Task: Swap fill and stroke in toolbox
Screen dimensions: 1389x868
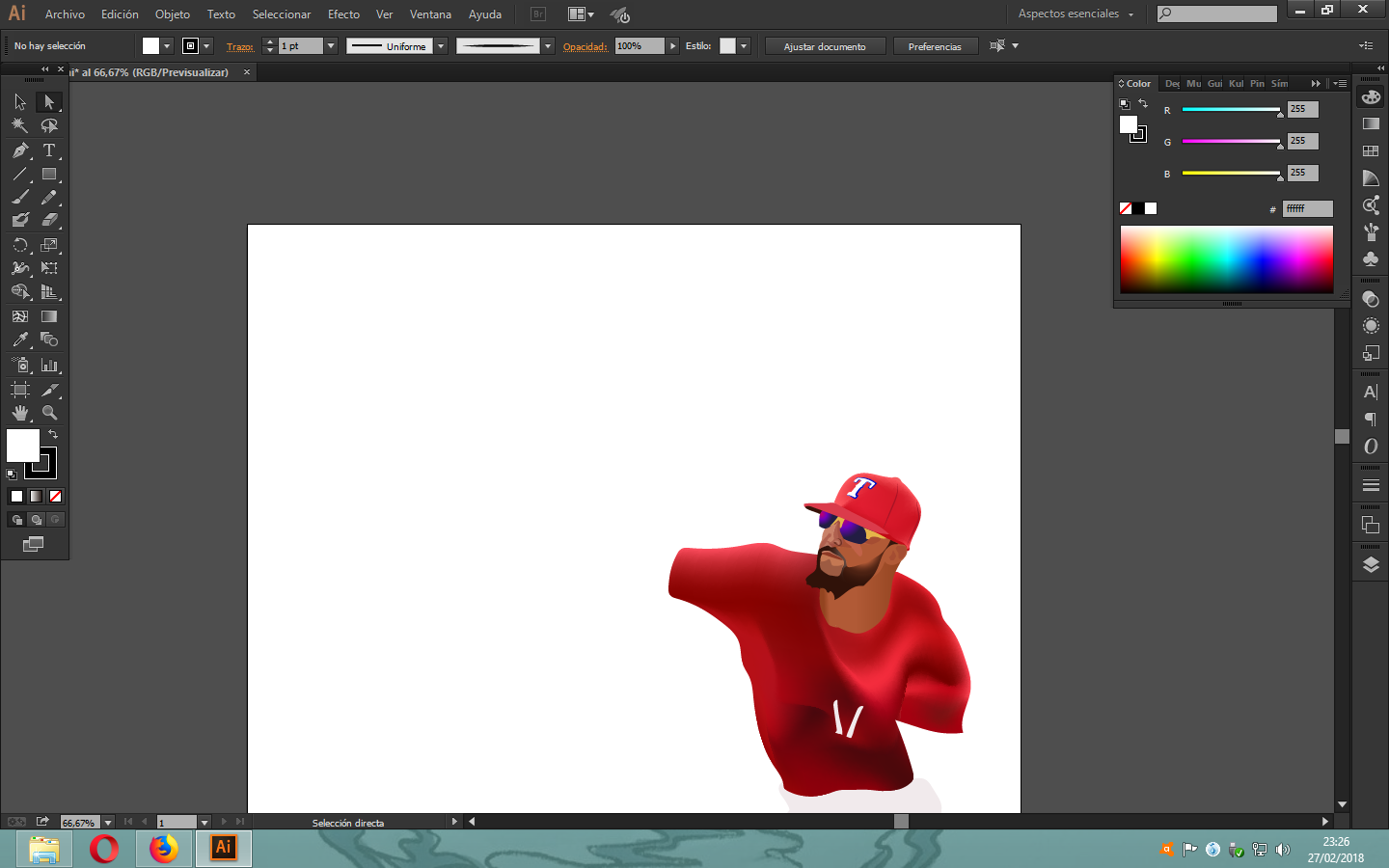Action: point(53,435)
